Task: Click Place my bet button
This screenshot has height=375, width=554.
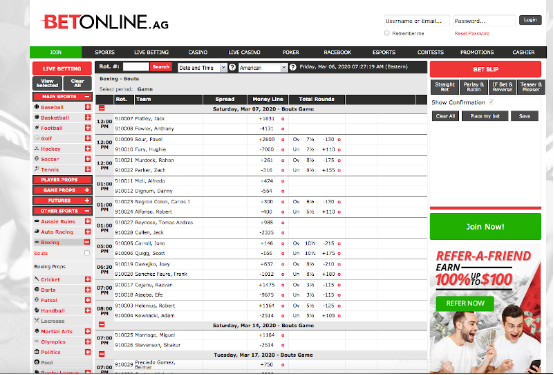Action: pyautogui.click(x=485, y=116)
